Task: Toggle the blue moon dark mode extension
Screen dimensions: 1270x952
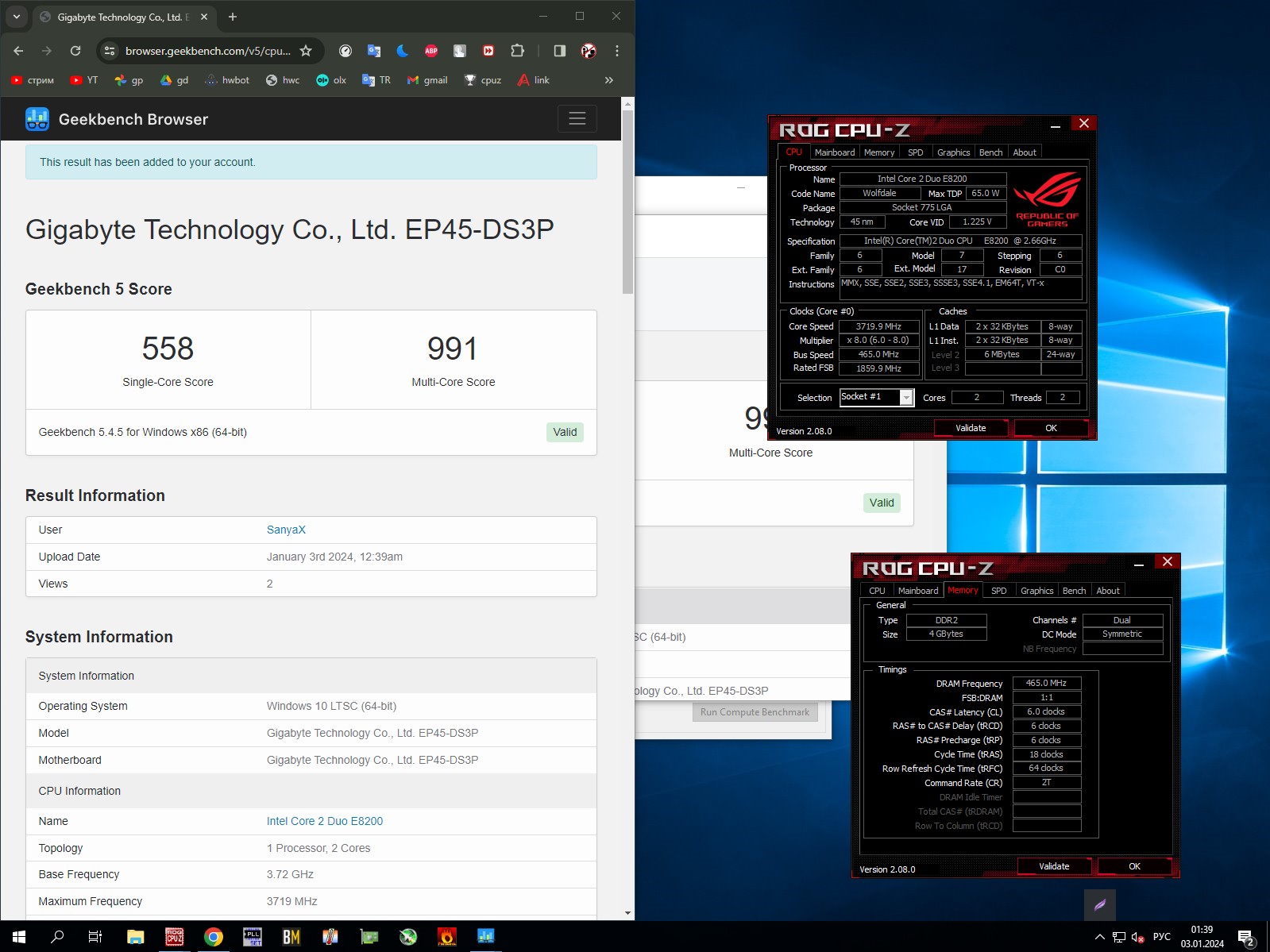Action: [403, 51]
